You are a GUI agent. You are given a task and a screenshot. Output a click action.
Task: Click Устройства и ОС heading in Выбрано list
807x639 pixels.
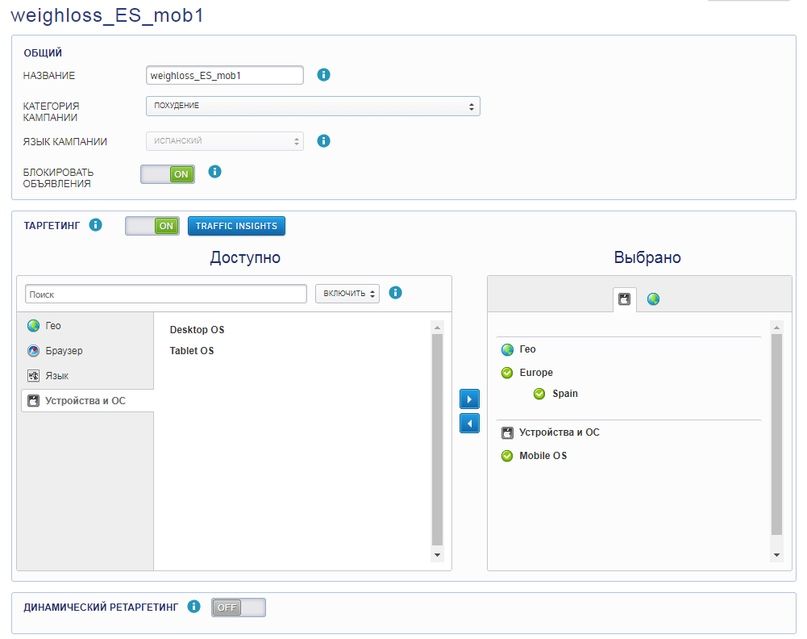coord(559,432)
